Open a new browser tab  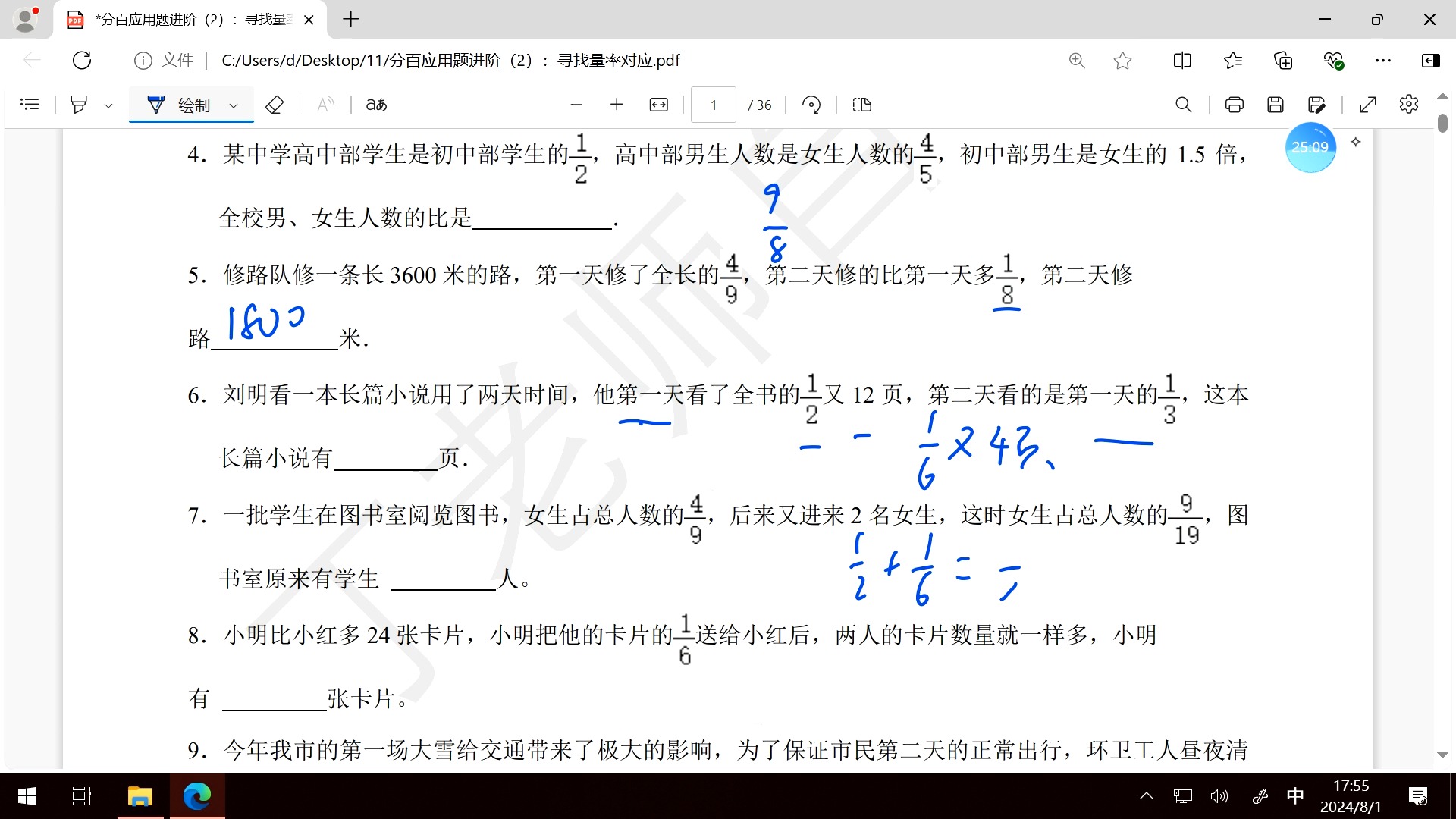click(350, 20)
